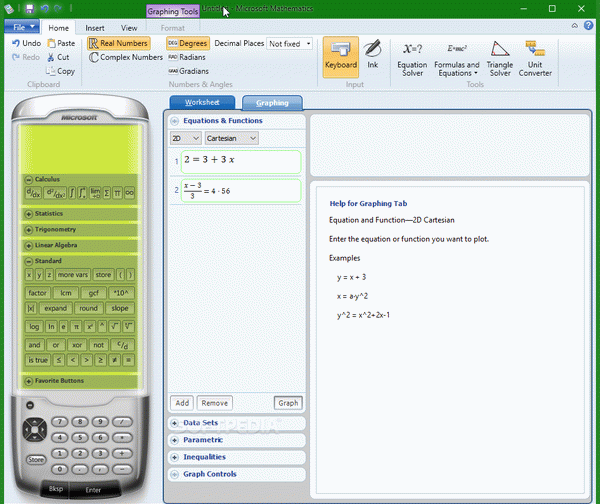The width and height of the screenshot is (600, 504).
Task: Expand the Favorite Buttons group
Action: (29, 381)
